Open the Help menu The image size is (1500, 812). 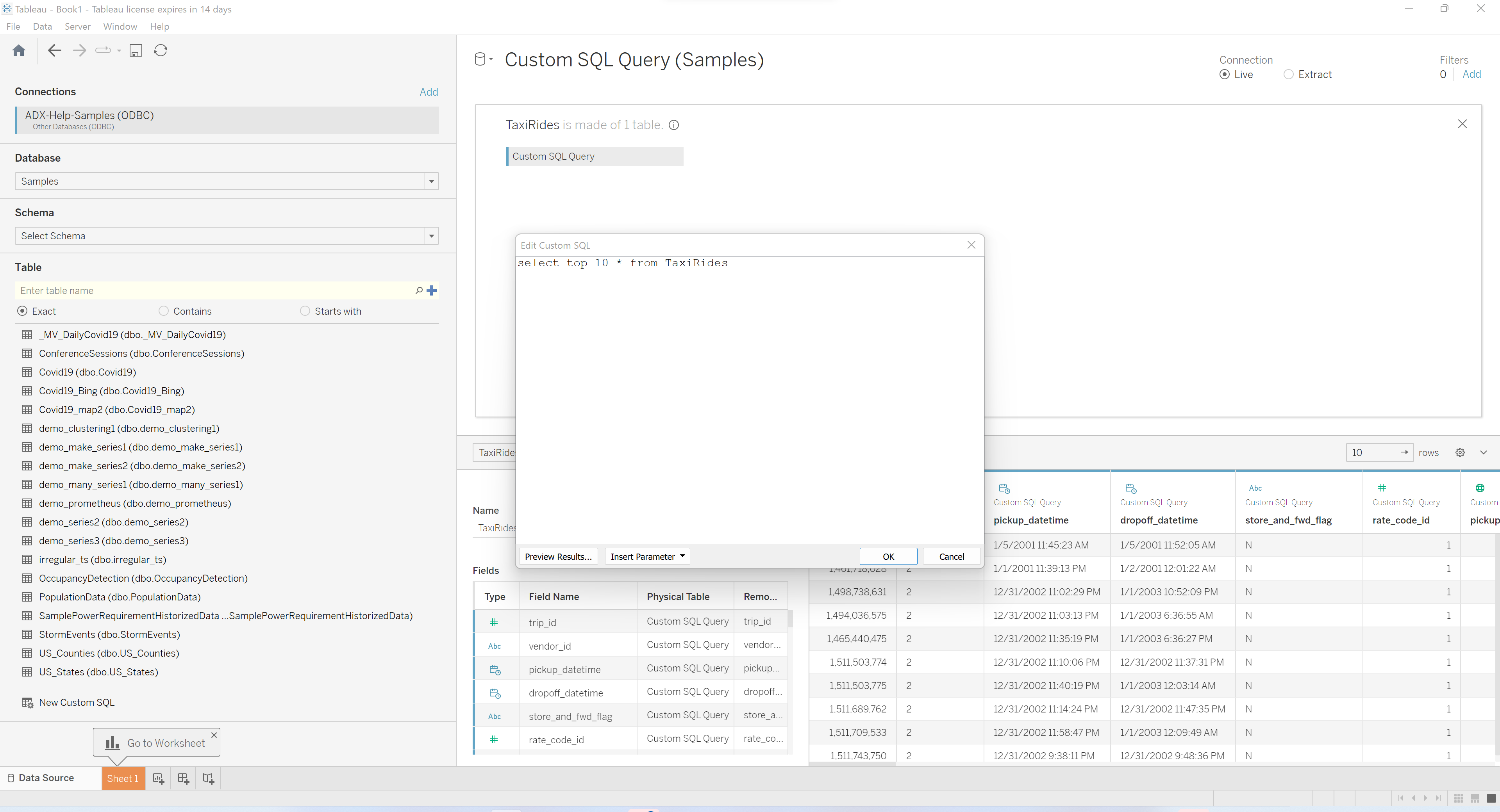[x=159, y=26]
